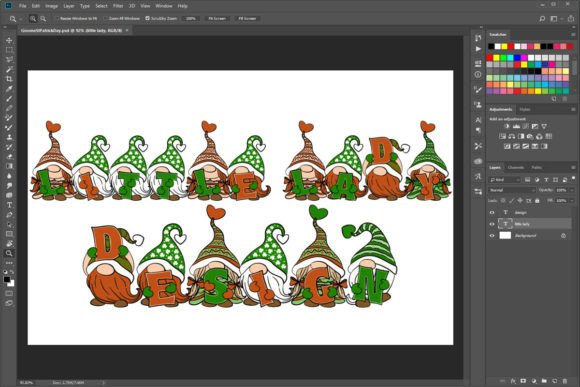Swap foreground and background colors

(x=12, y=272)
